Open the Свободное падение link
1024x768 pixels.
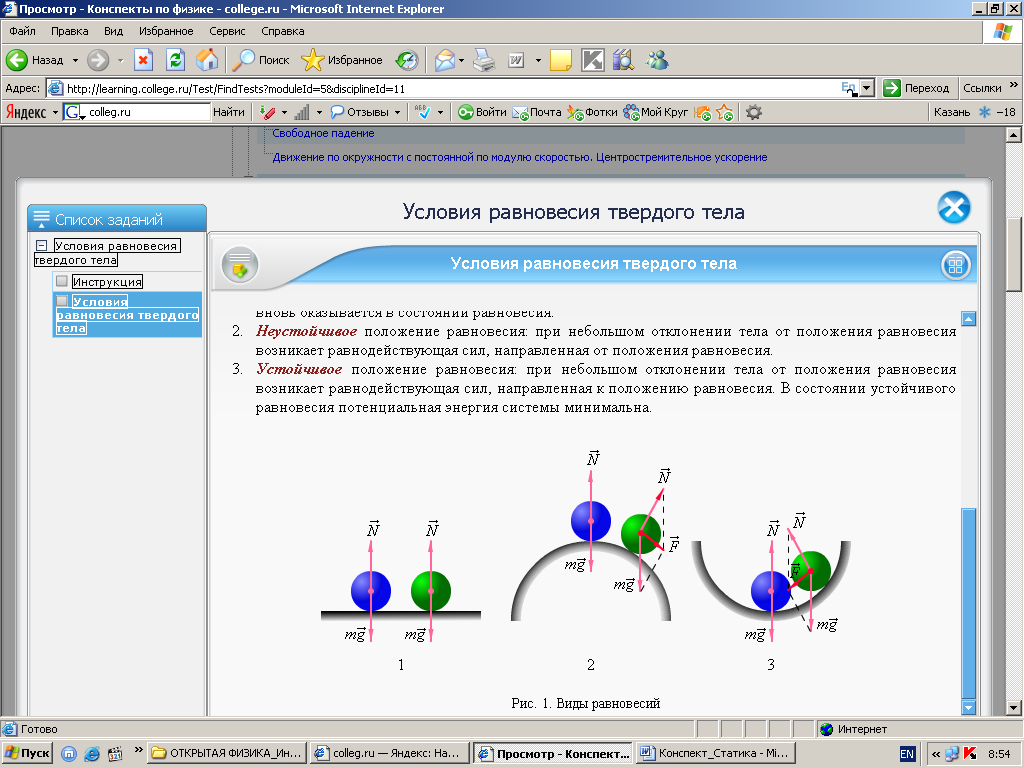coord(323,133)
